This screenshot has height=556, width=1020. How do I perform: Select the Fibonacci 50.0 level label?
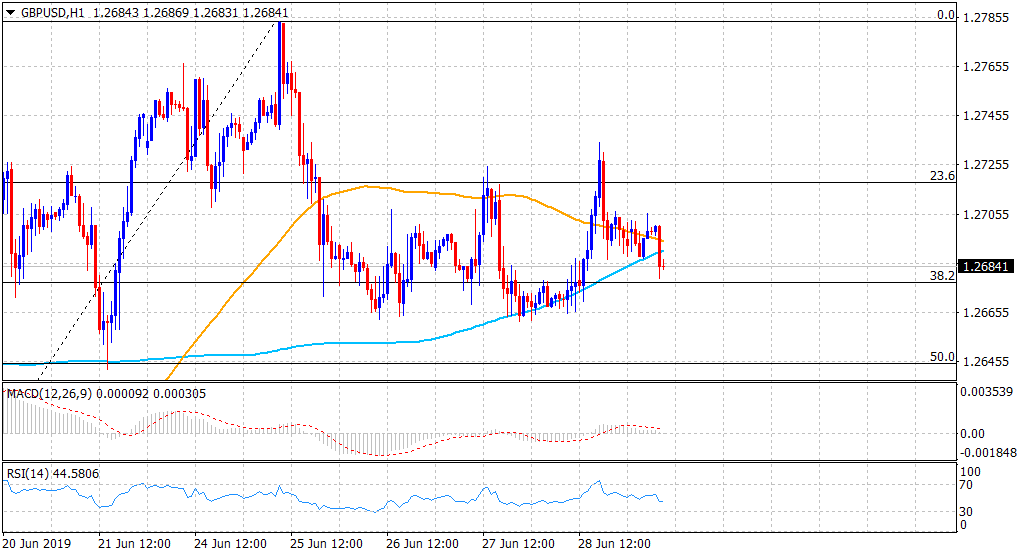(x=943, y=356)
